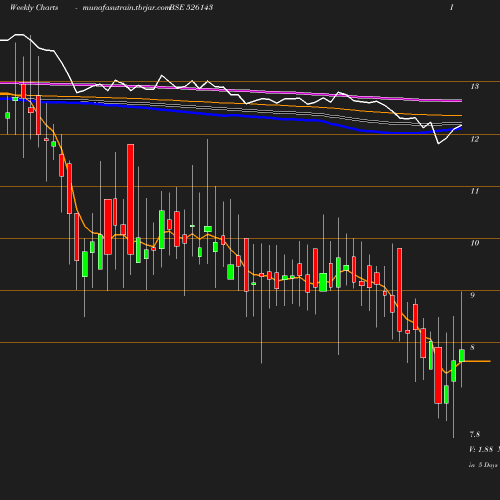
Task: Click the '7.8' current price label
Action: (x=475, y=435)
